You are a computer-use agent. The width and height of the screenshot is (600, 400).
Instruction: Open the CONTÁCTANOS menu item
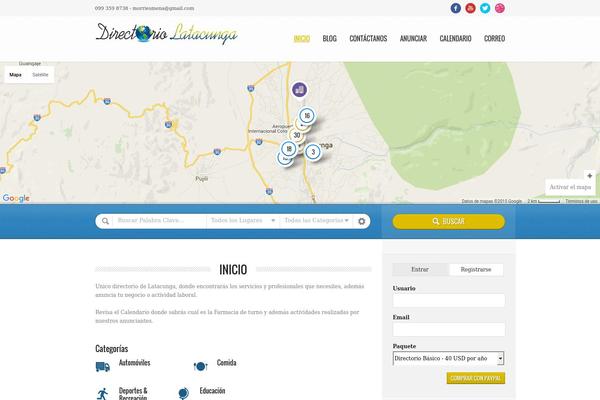point(368,39)
